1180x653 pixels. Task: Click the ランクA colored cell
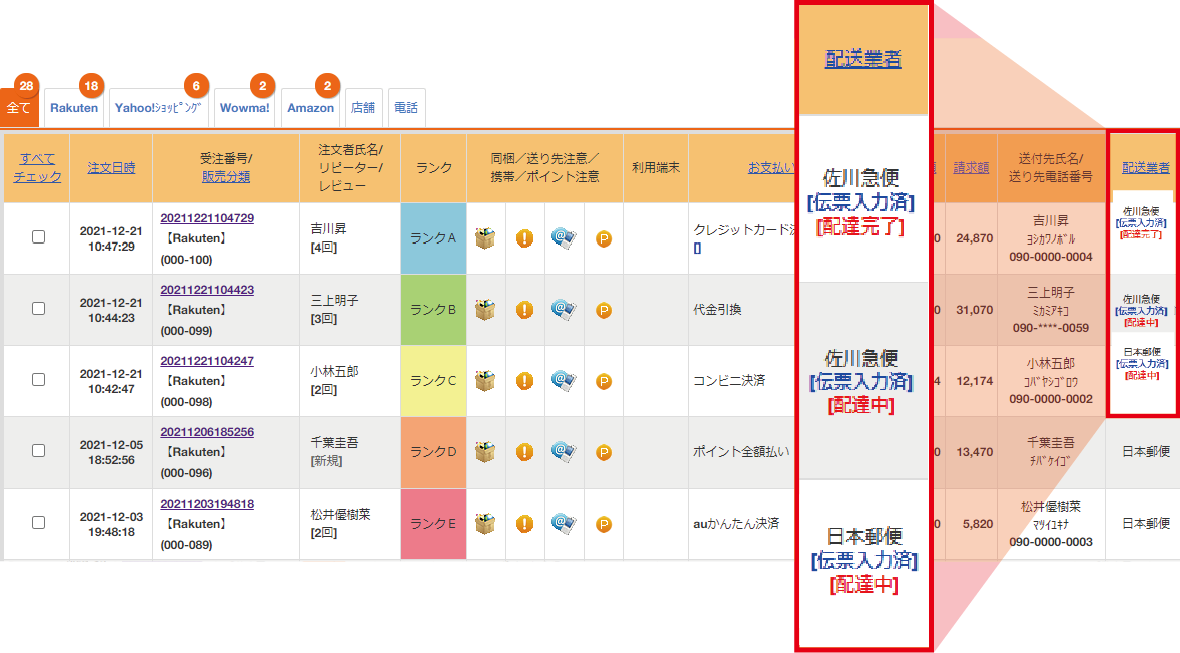pyautogui.click(x=433, y=238)
